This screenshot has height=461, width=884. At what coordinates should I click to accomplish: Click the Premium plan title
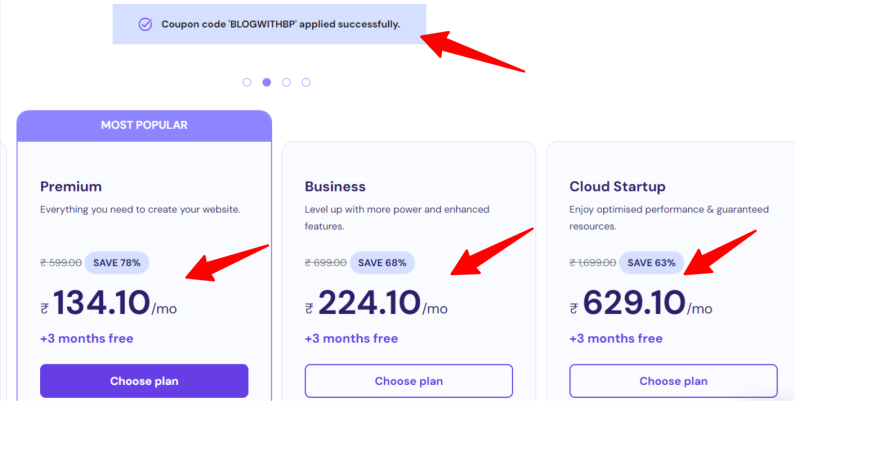[71, 186]
